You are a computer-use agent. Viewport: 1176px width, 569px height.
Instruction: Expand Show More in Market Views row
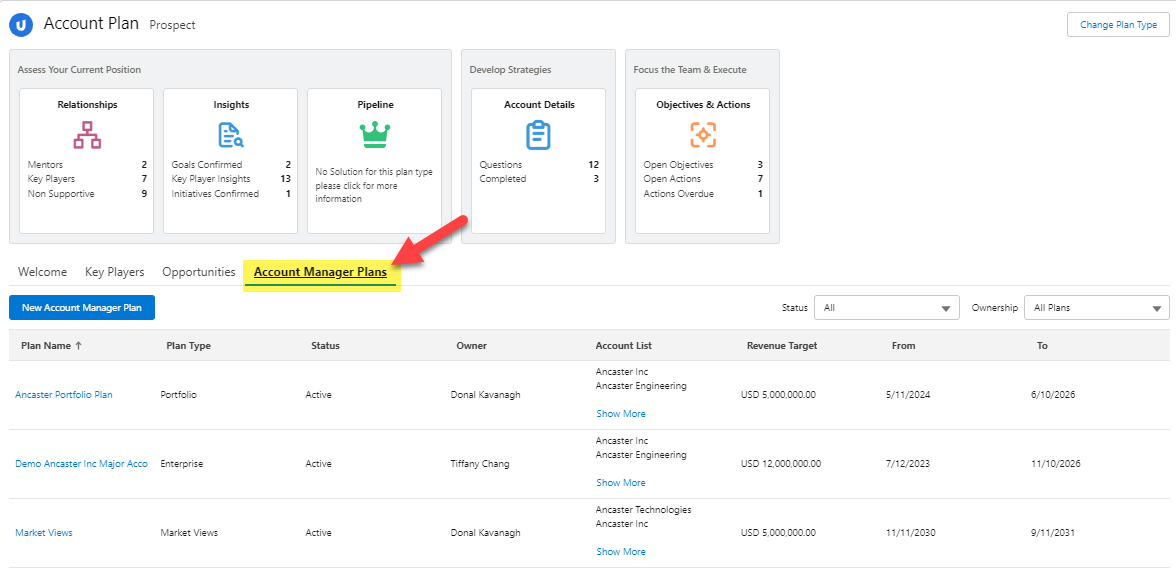click(621, 552)
